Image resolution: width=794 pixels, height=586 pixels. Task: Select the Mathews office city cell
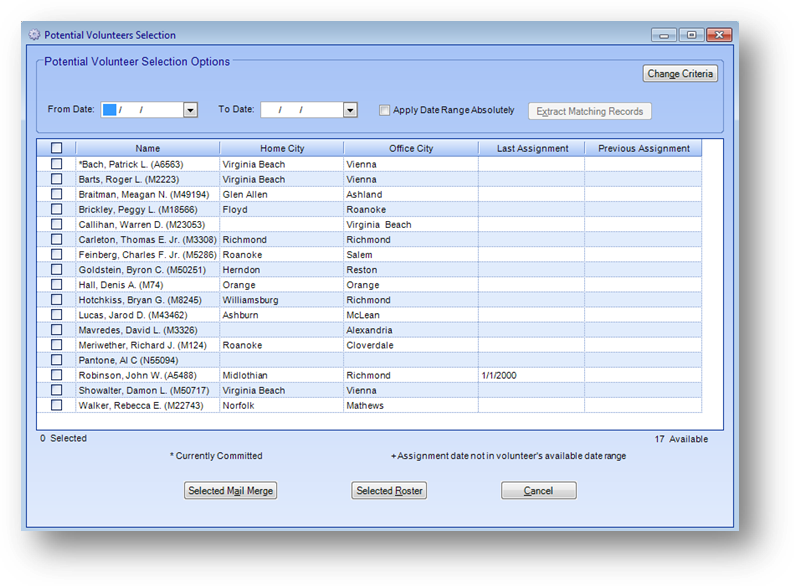[411, 405]
